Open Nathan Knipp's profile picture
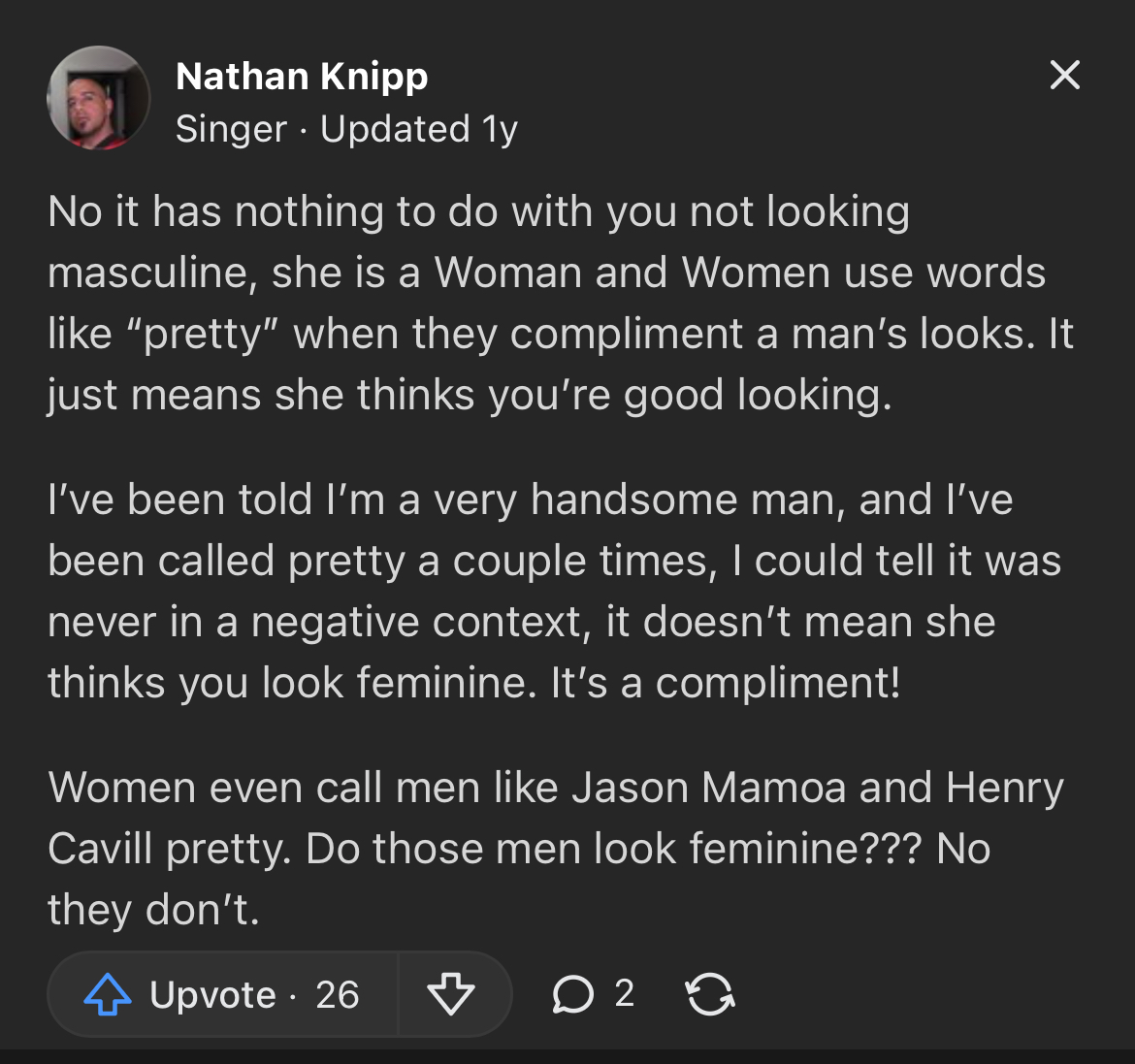 (x=99, y=98)
